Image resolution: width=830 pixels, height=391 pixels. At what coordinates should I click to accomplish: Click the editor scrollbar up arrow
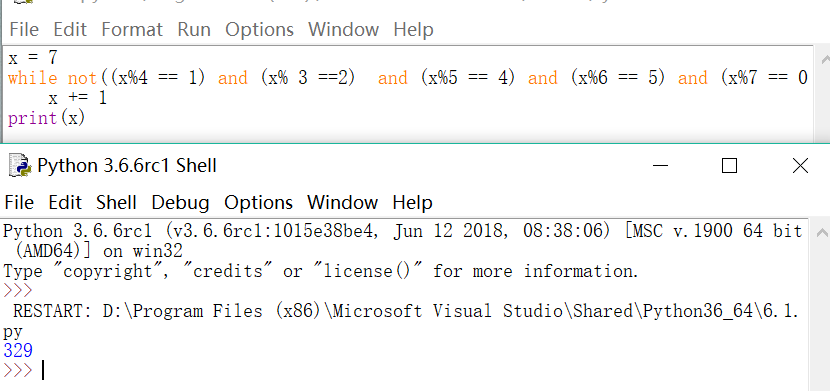[x=825, y=59]
